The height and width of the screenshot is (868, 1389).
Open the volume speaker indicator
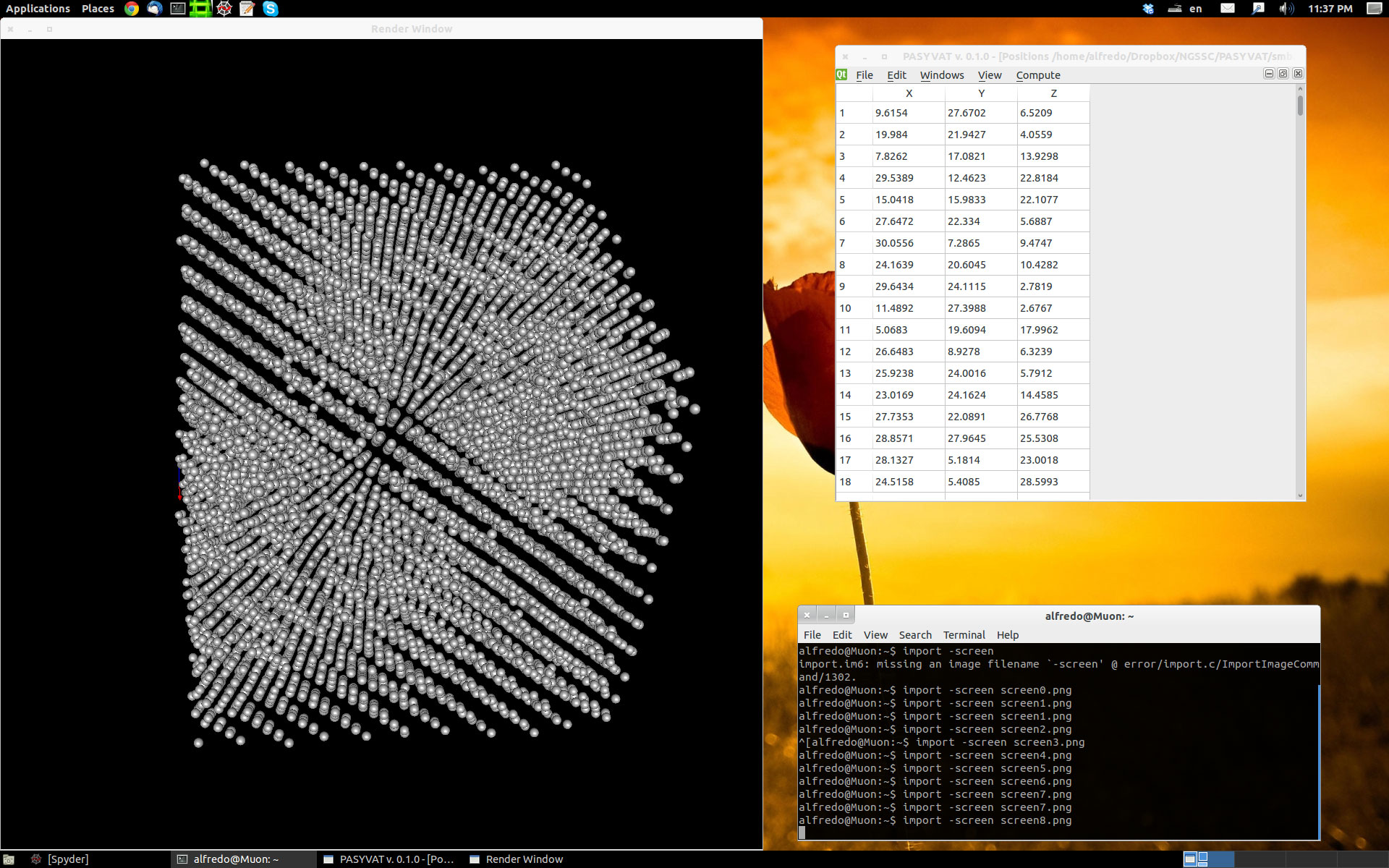pyautogui.click(x=1286, y=9)
